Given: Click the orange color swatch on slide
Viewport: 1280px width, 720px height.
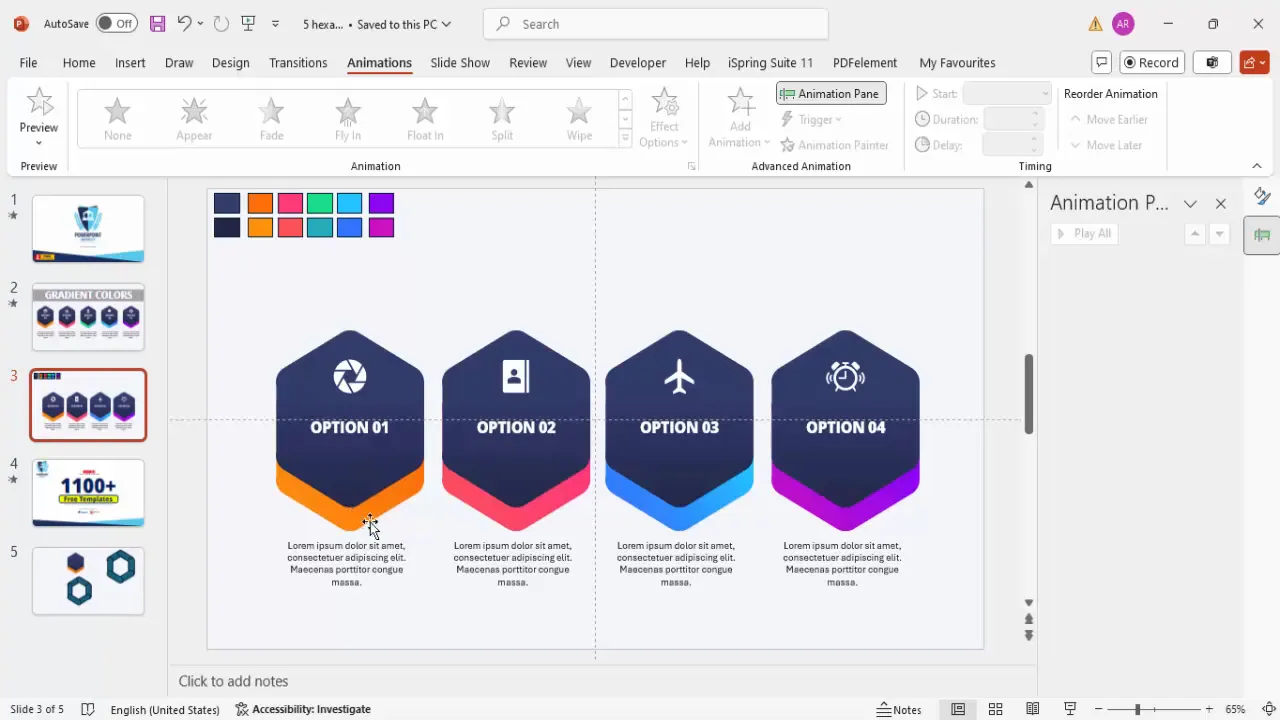Looking at the screenshot, I should pyautogui.click(x=260, y=204).
